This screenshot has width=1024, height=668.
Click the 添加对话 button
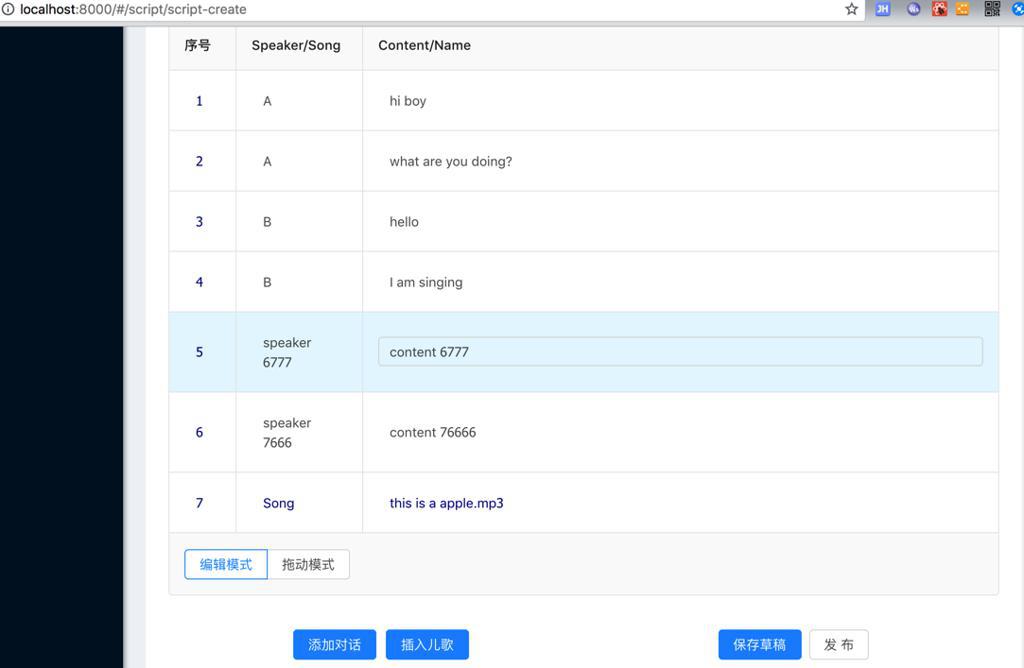(x=334, y=645)
